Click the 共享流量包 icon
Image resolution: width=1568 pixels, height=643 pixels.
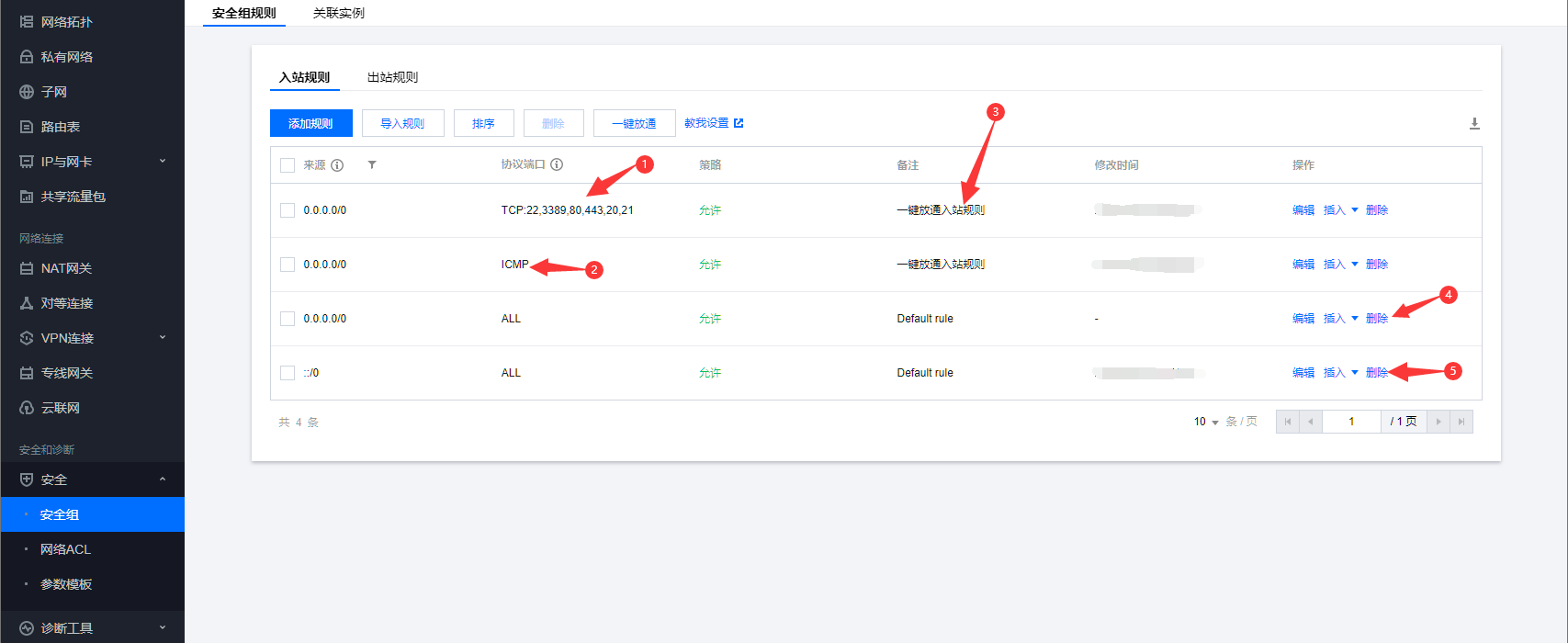(x=27, y=197)
